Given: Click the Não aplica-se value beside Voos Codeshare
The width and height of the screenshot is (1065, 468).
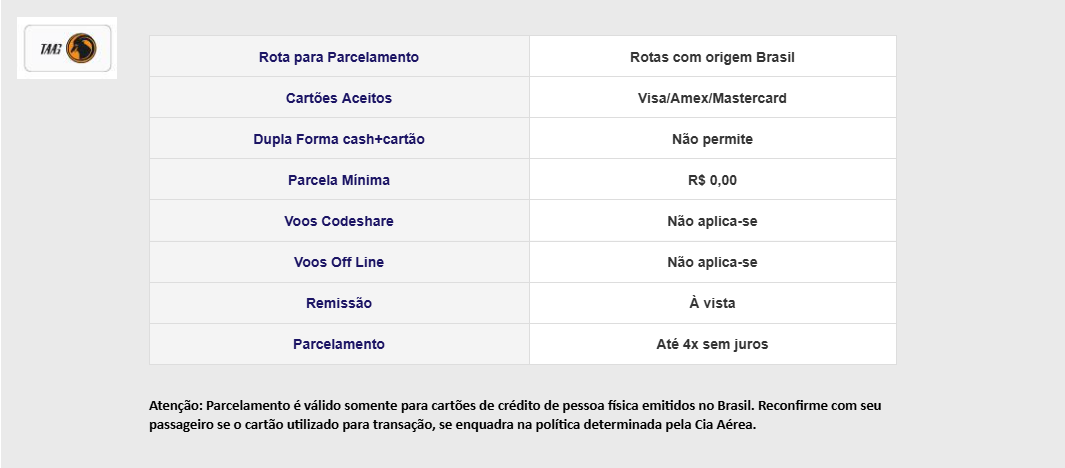Looking at the screenshot, I should 712,221.
